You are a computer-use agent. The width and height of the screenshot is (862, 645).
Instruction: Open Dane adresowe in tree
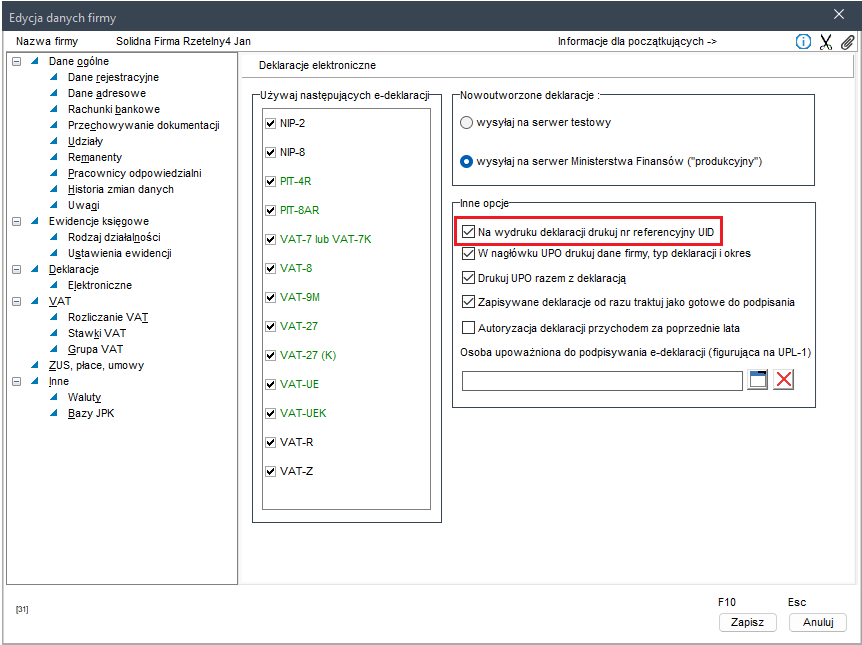coord(107,93)
